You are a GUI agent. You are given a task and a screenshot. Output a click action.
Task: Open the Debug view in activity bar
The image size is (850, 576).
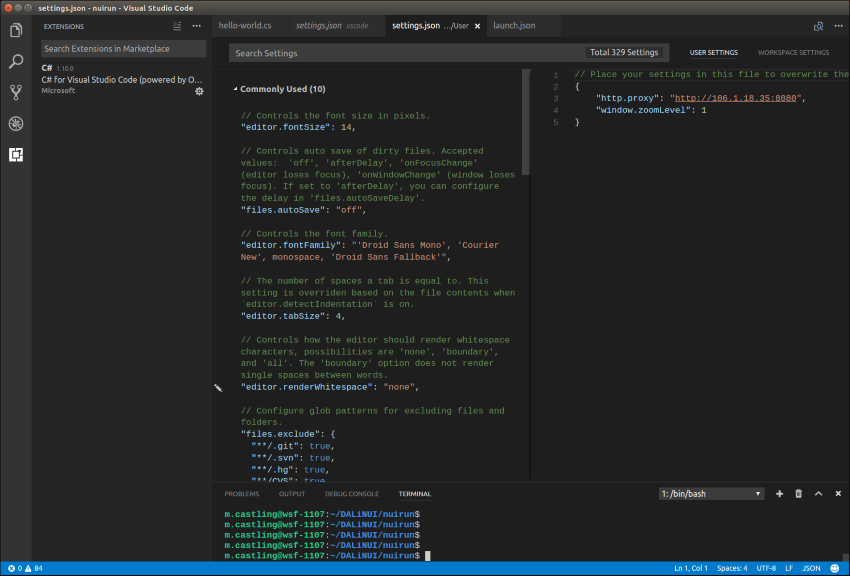click(x=16, y=124)
